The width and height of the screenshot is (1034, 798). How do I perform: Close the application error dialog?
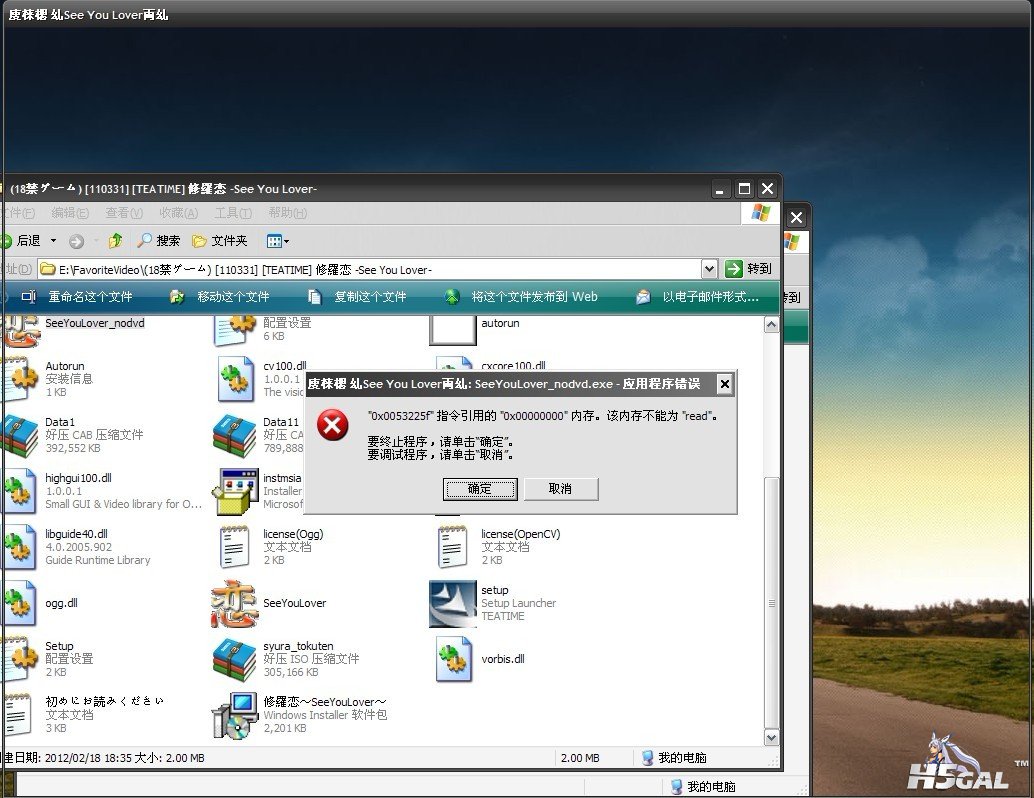point(725,384)
